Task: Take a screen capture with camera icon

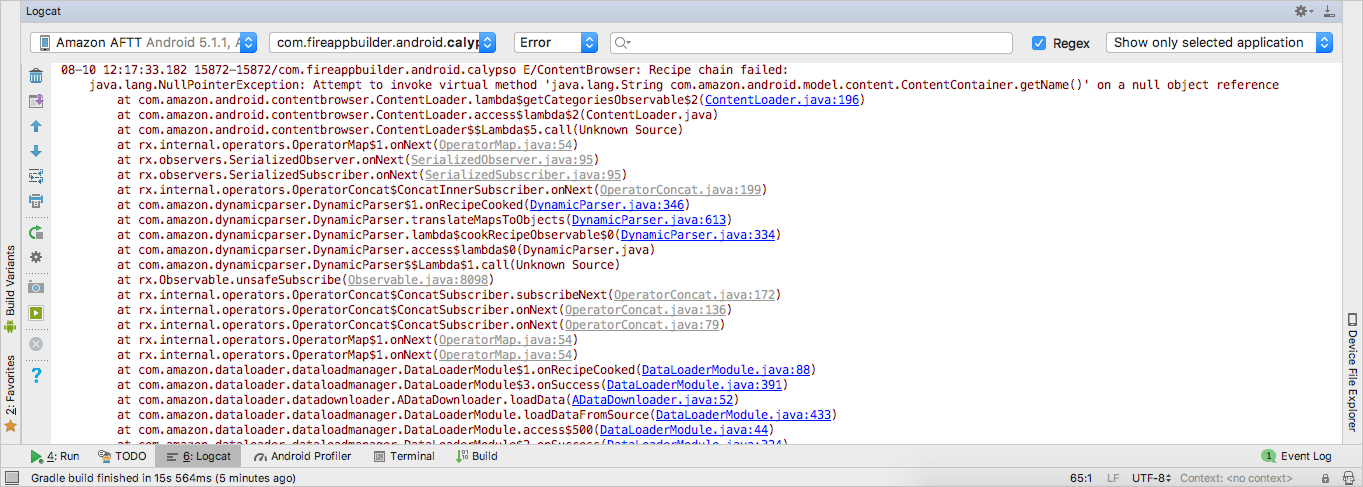Action: point(36,288)
